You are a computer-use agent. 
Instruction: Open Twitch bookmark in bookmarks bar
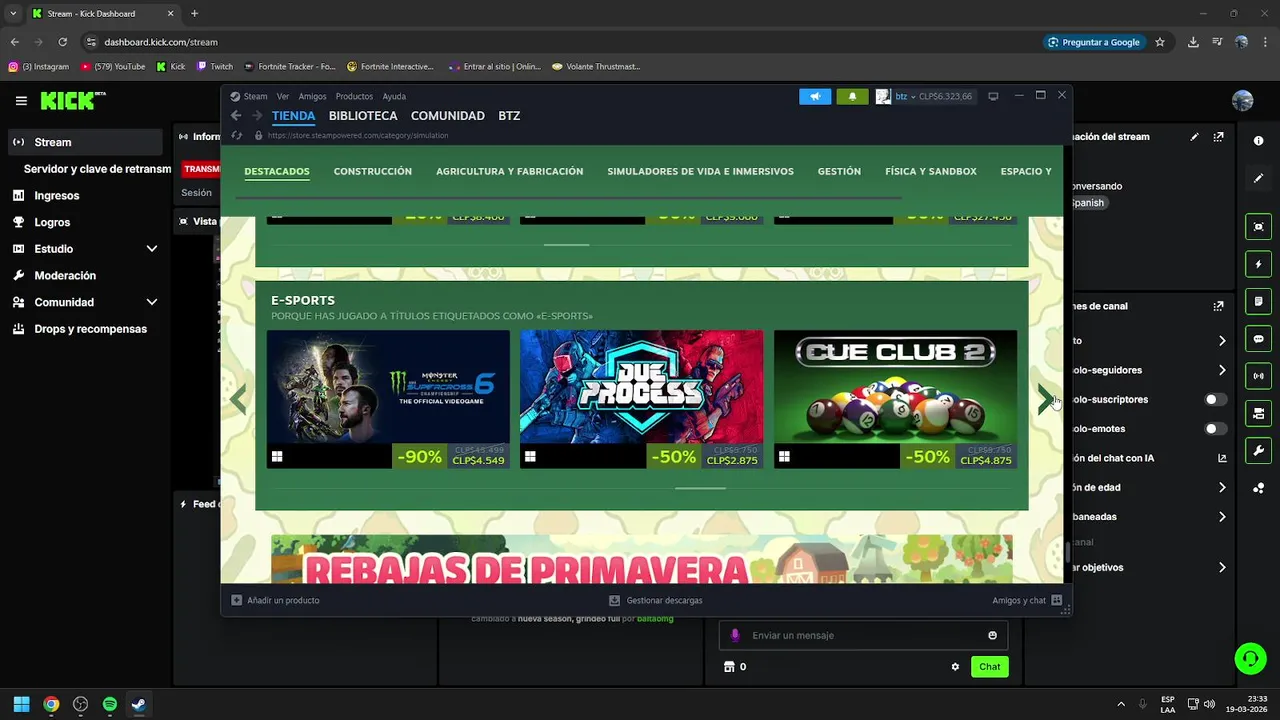[x=215, y=67]
